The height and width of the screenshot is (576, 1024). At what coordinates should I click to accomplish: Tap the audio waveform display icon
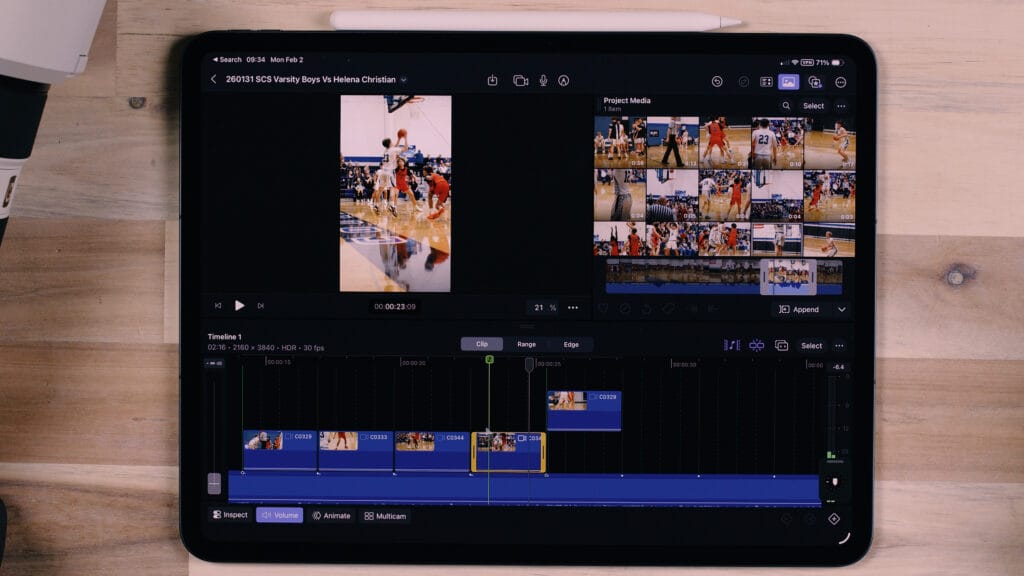(x=731, y=345)
